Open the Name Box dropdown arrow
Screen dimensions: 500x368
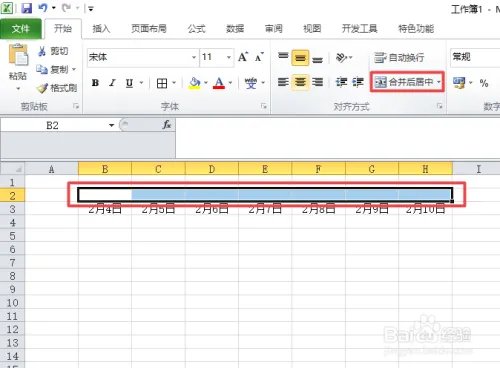click(111, 125)
